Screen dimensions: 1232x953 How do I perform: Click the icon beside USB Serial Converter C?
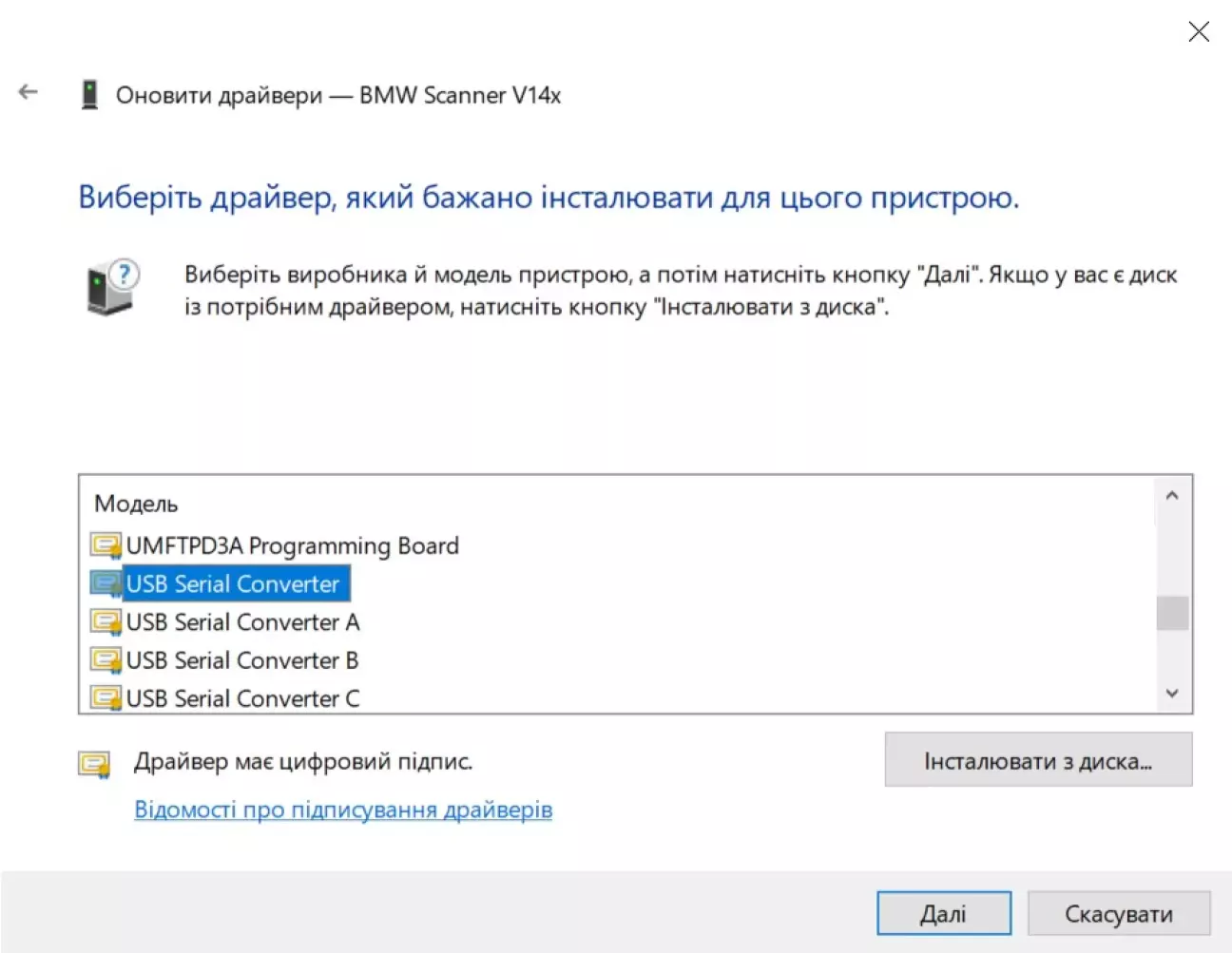click(106, 698)
